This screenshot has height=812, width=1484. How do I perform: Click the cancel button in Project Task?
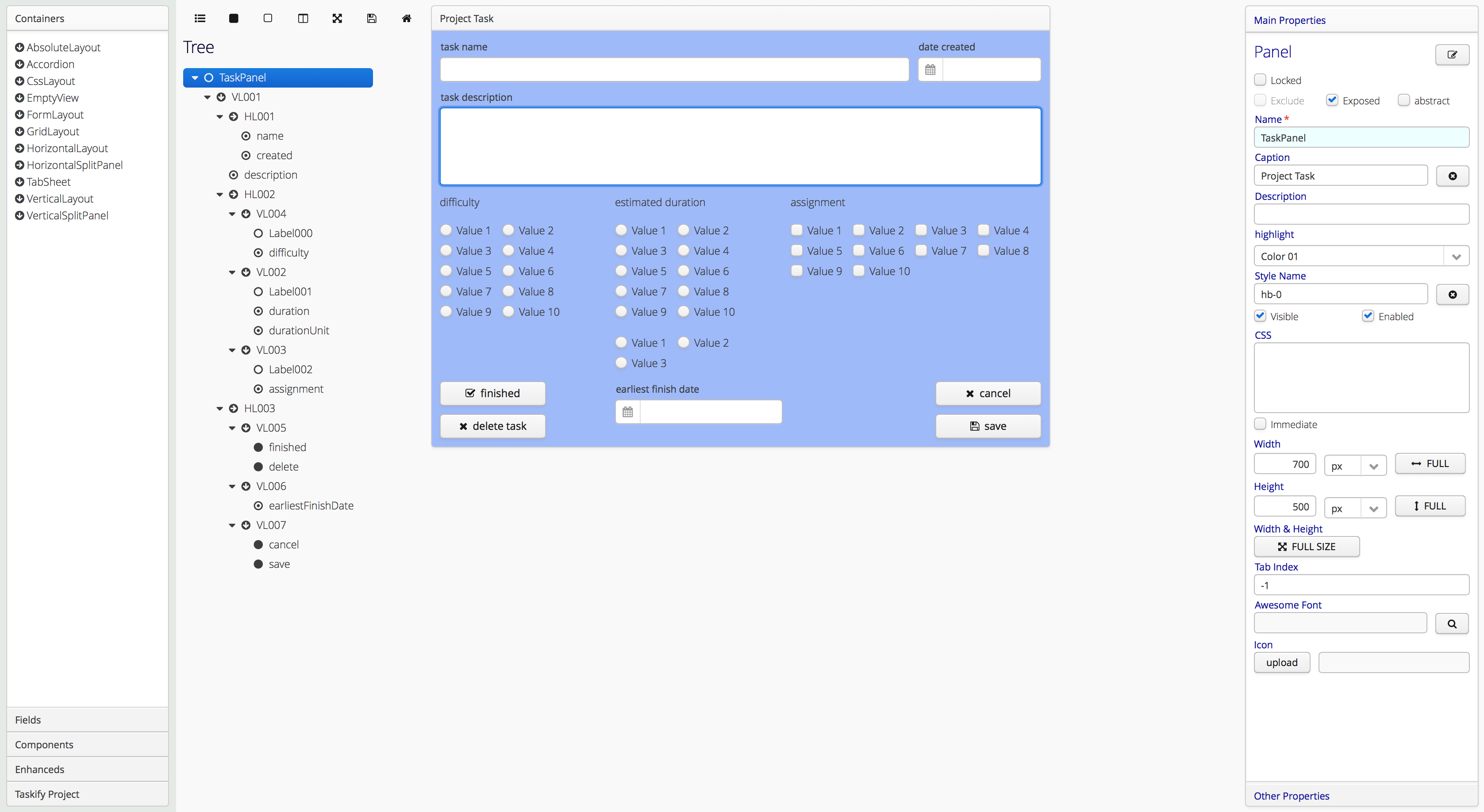(x=988, y=393)
